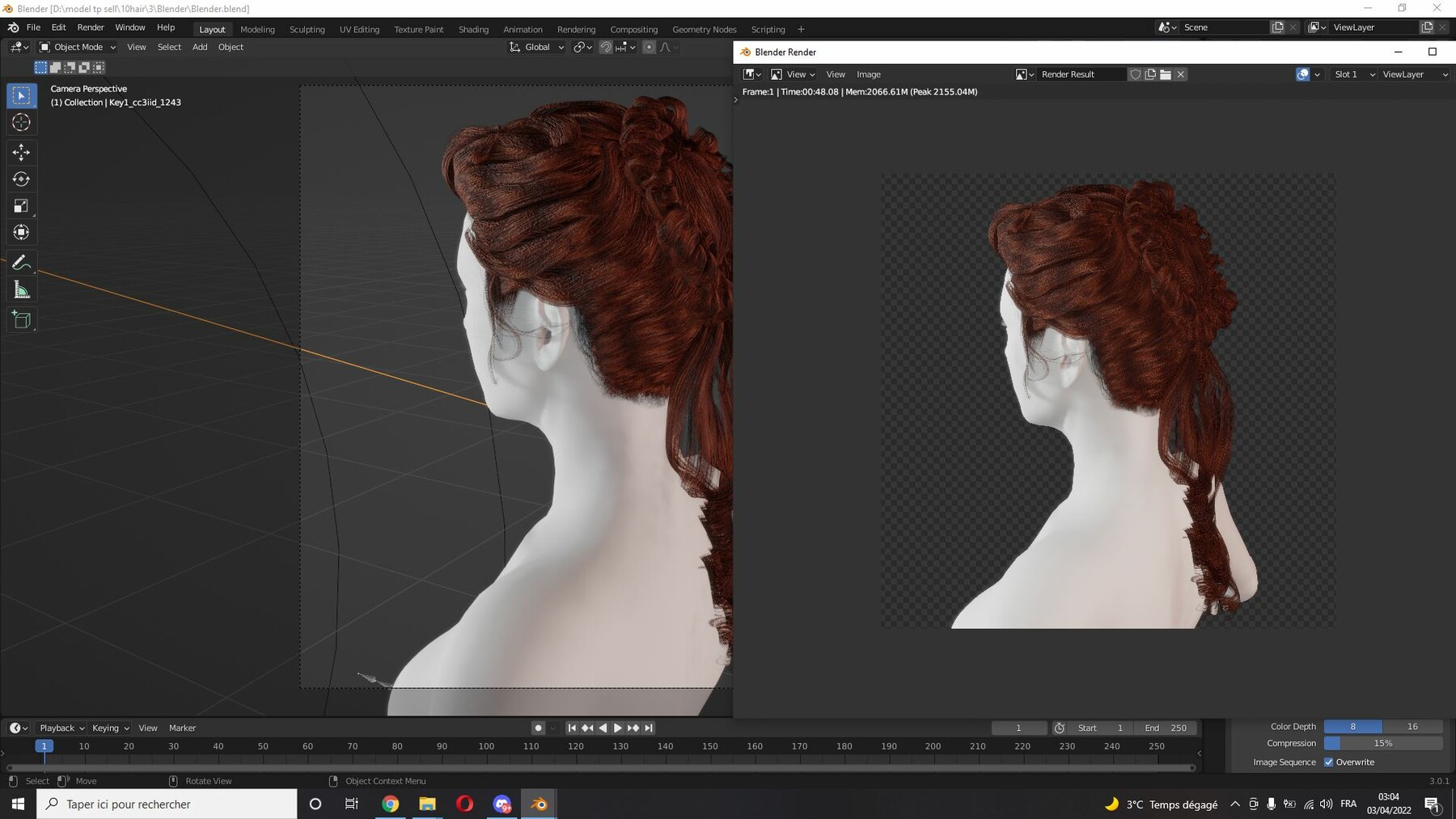1456x819 pixels.
Task: Open the Render menu
Action: click(91, 27)
